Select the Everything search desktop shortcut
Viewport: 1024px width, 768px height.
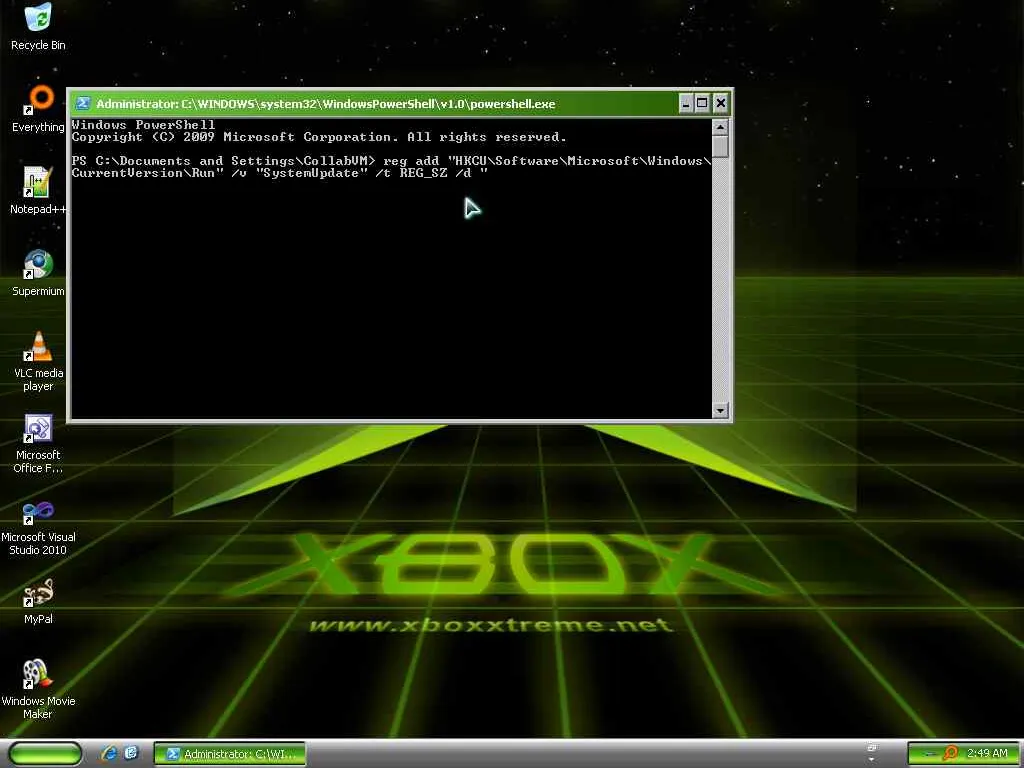tap(38, 109)
